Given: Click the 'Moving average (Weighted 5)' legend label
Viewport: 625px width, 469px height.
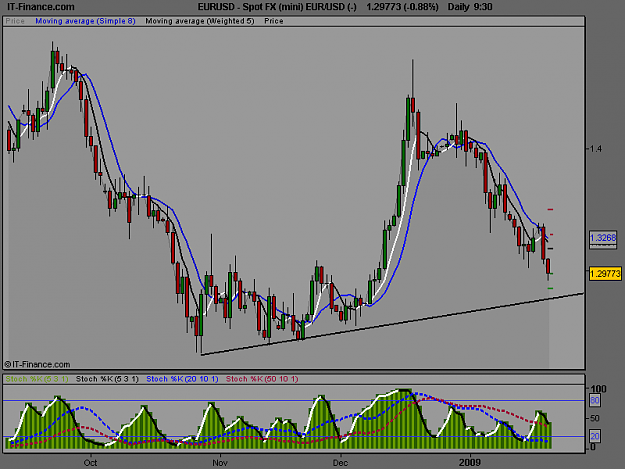Looking at the screenshot, I should (200, 21).
